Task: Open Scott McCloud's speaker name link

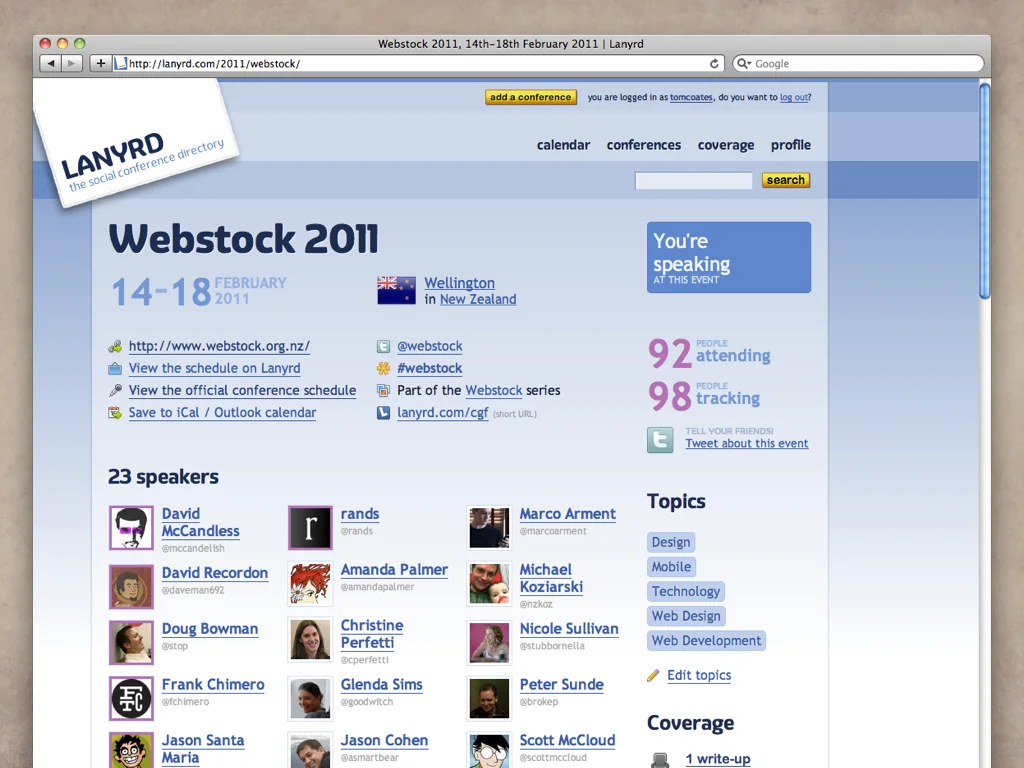Action: pos(568,741)
